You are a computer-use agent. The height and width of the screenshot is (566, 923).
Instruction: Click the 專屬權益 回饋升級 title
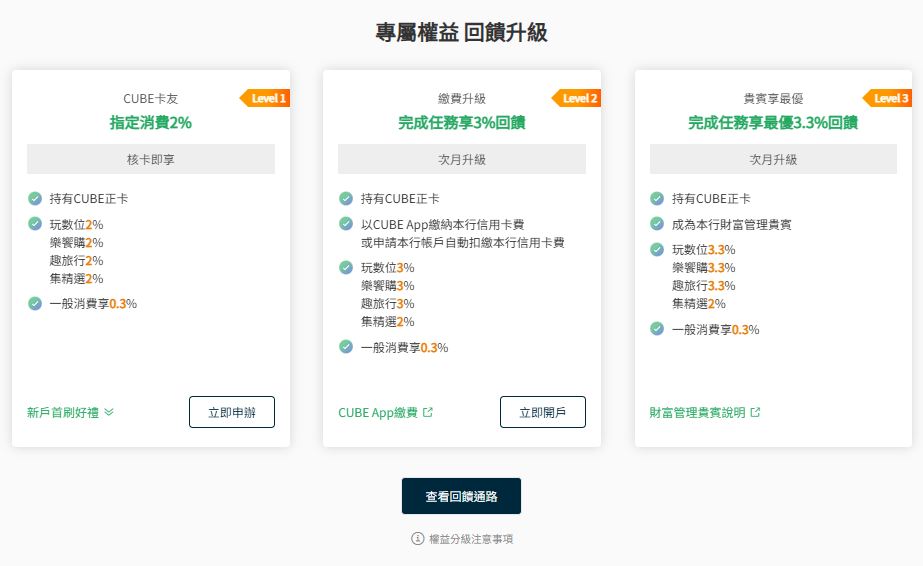(462, 32)
